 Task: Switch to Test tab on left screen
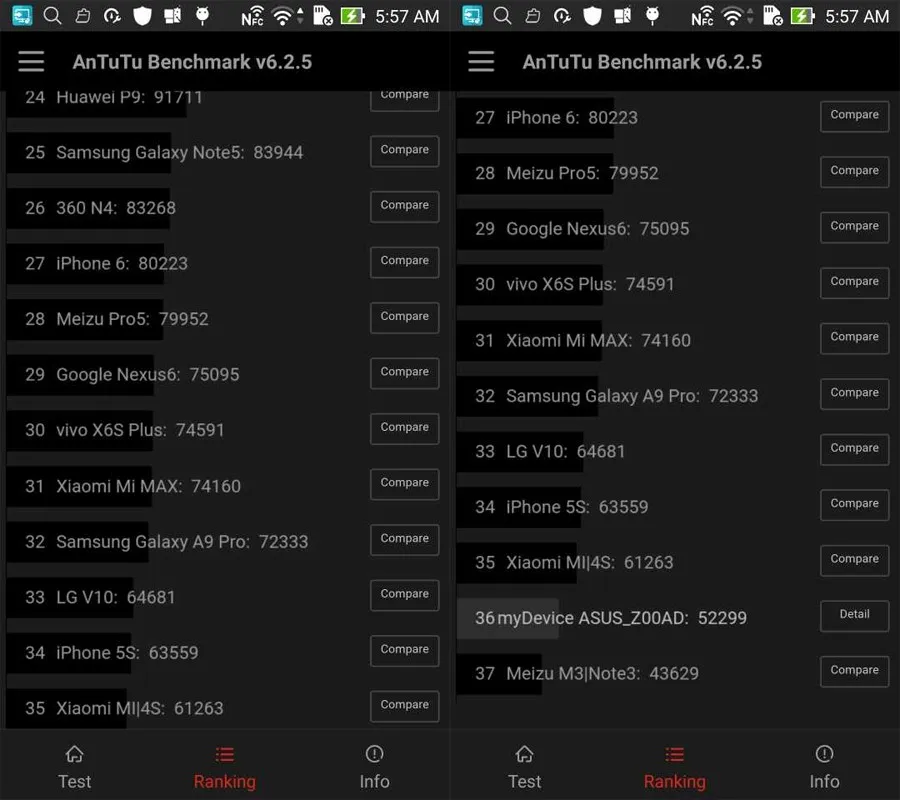[x=75, y=781]
